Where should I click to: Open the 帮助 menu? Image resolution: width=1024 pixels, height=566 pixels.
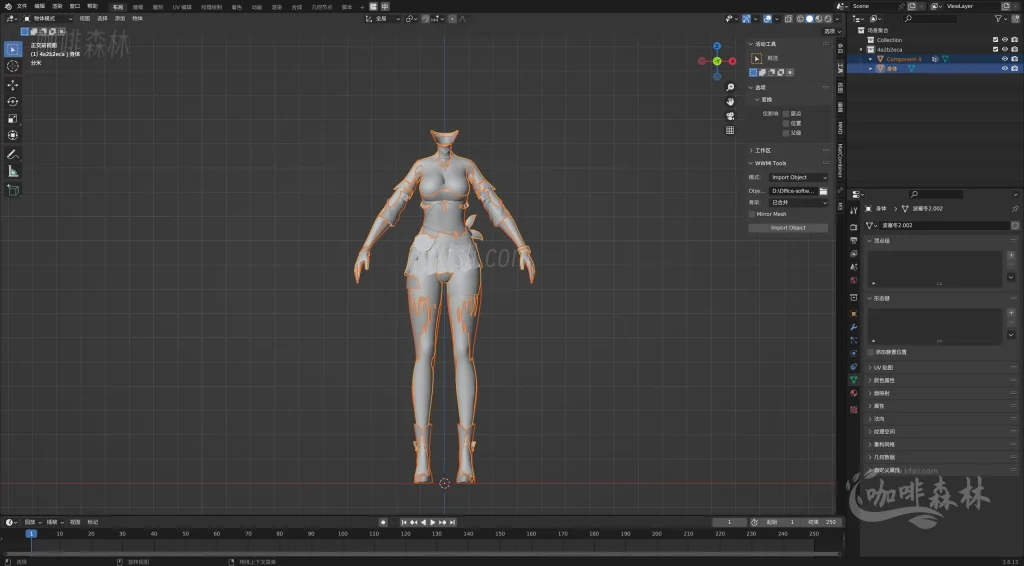(x=92, y=6)
